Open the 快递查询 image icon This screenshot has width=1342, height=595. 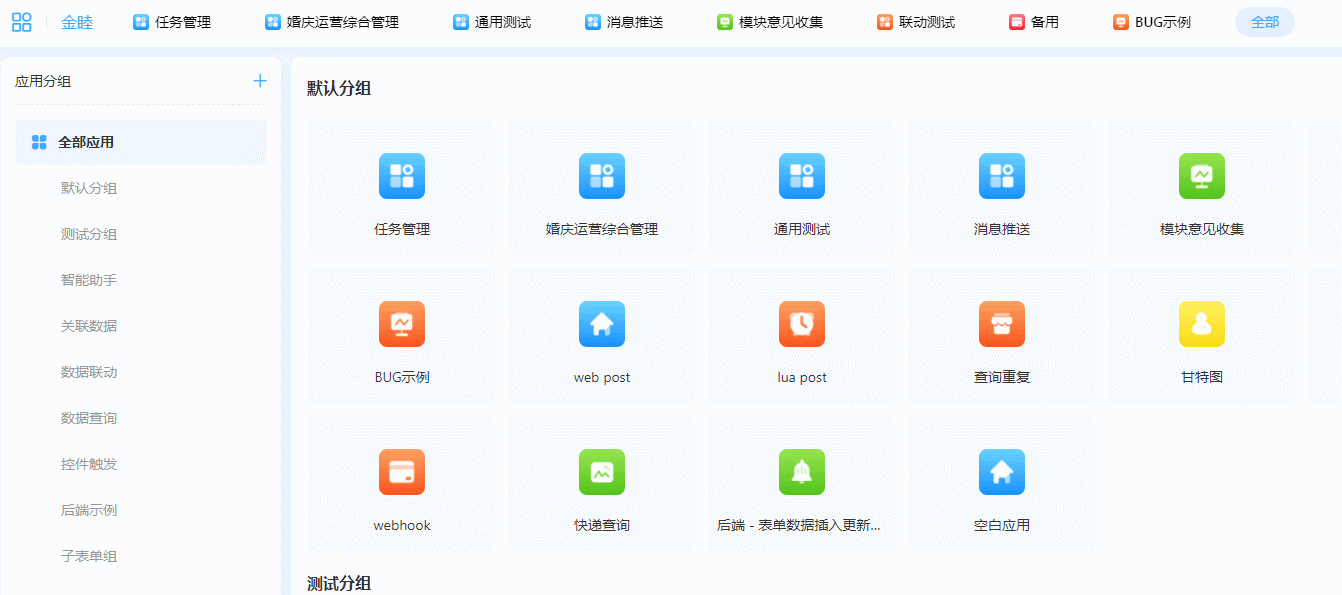point(602,472)
